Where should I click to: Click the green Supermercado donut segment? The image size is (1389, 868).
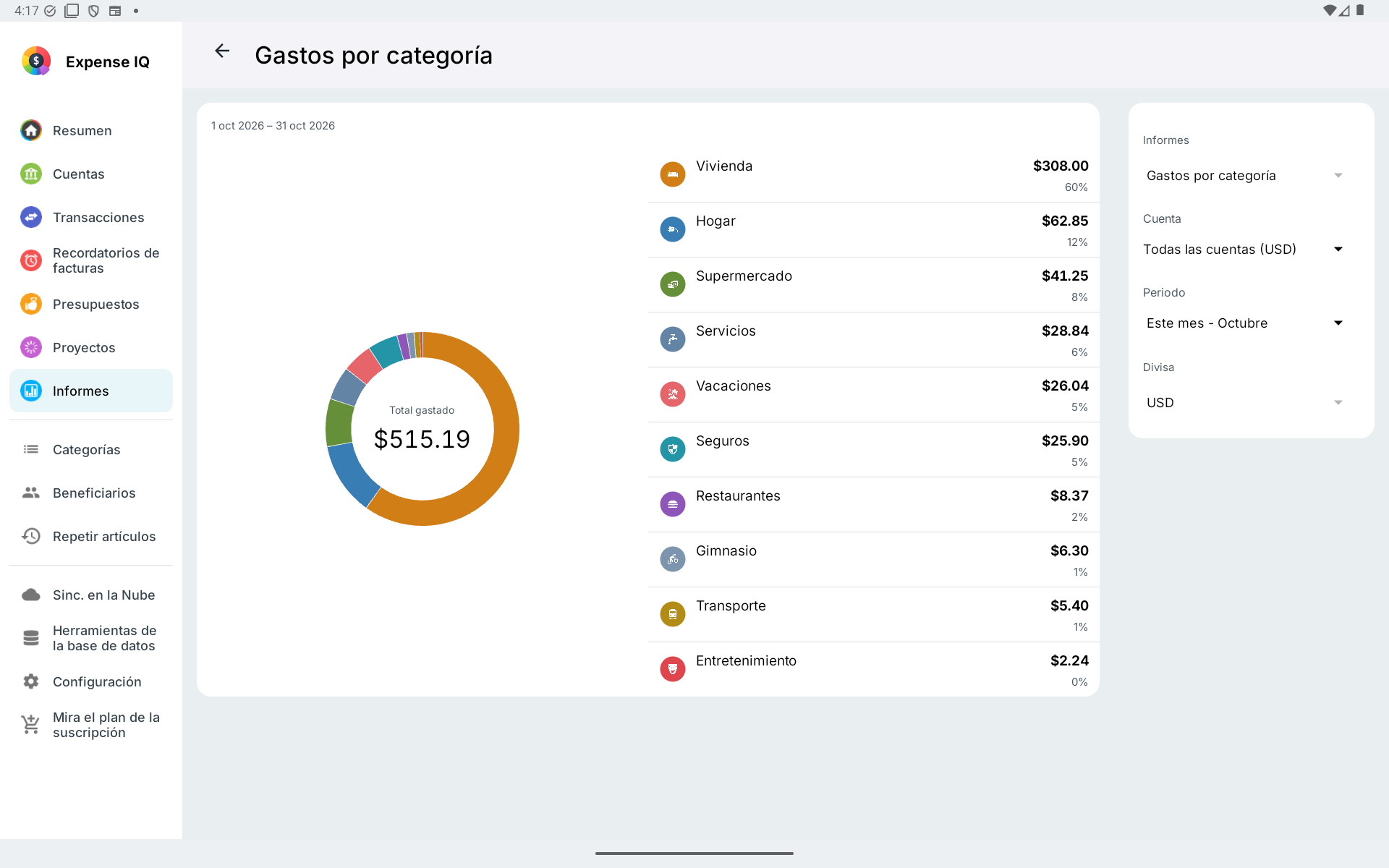[339, 422]
